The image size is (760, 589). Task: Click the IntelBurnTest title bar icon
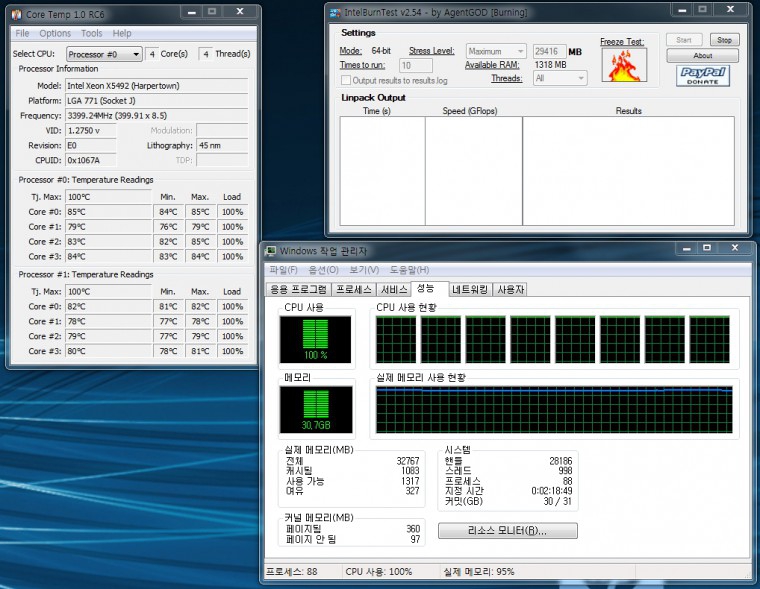point(335,13)
